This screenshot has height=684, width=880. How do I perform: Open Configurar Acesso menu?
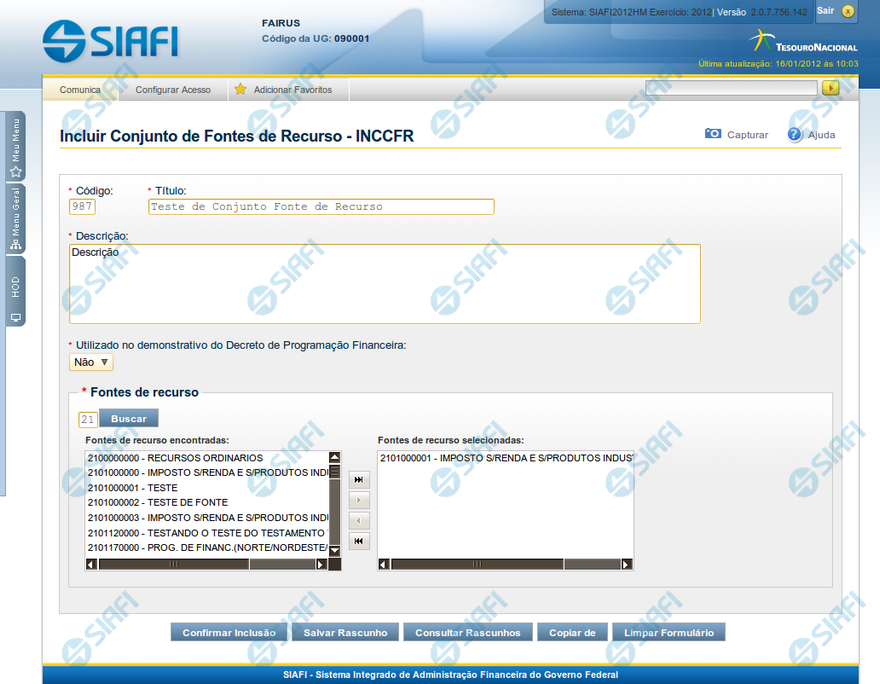[x=173, y=89]
